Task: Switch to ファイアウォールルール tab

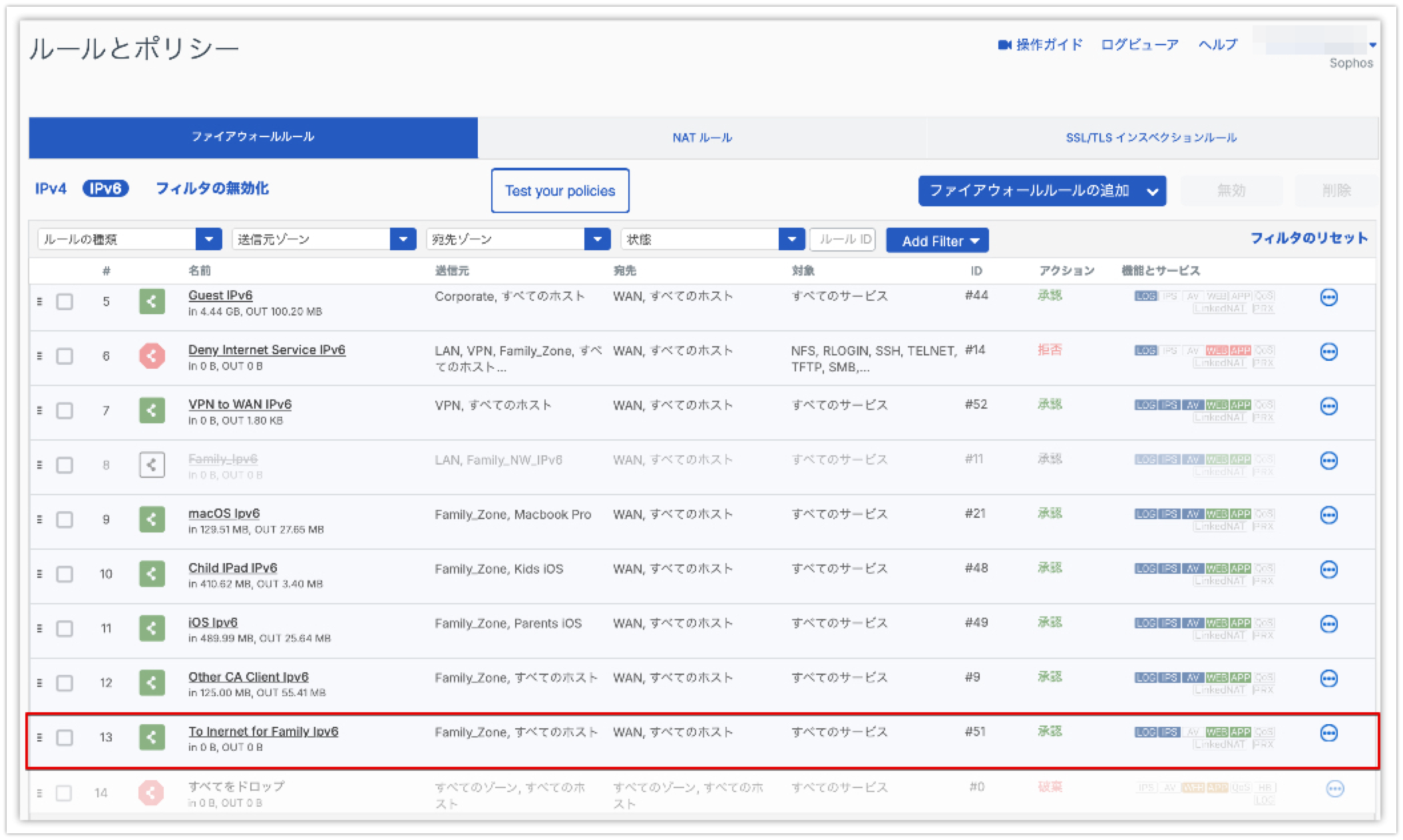Action: pos(253,138)
